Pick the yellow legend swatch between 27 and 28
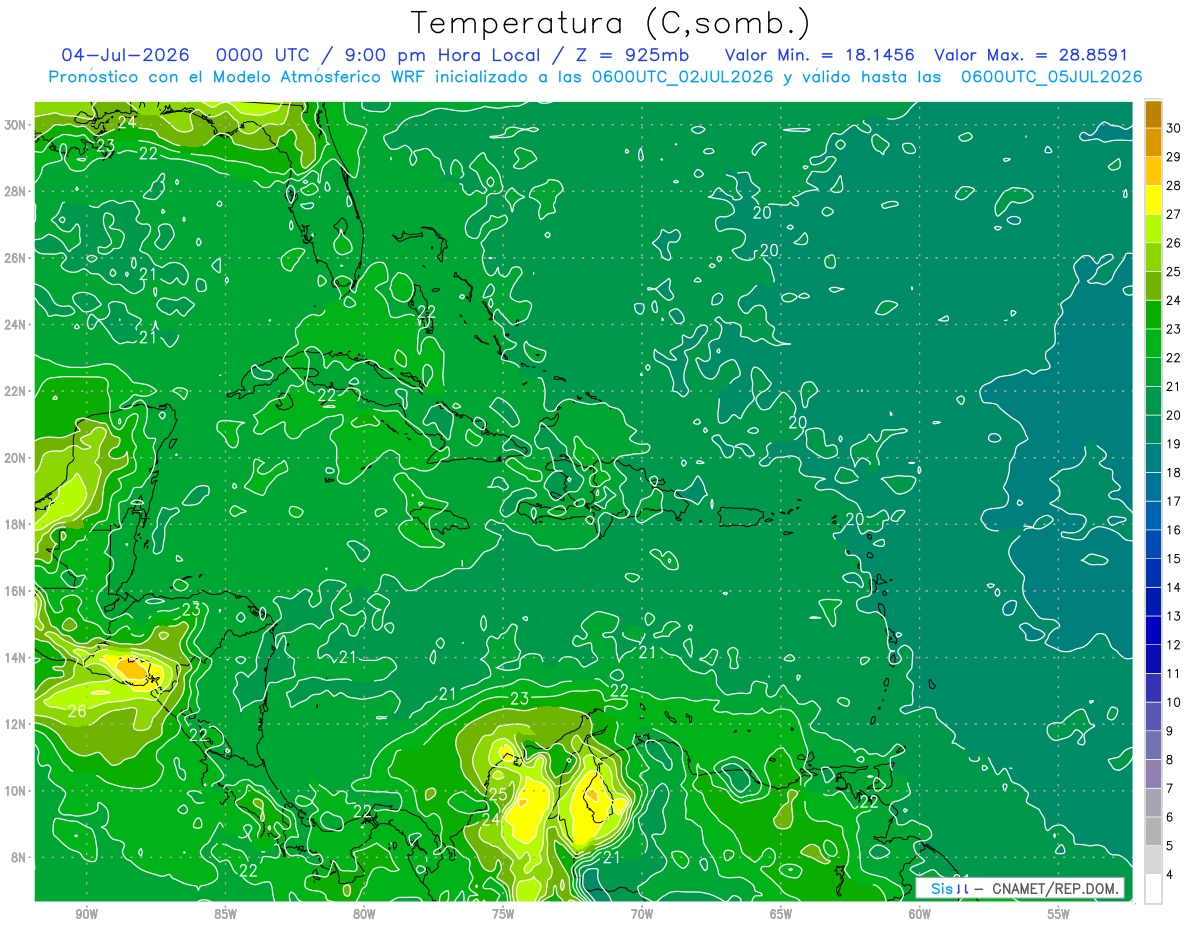1200x927 pixels. [1153, 200]
